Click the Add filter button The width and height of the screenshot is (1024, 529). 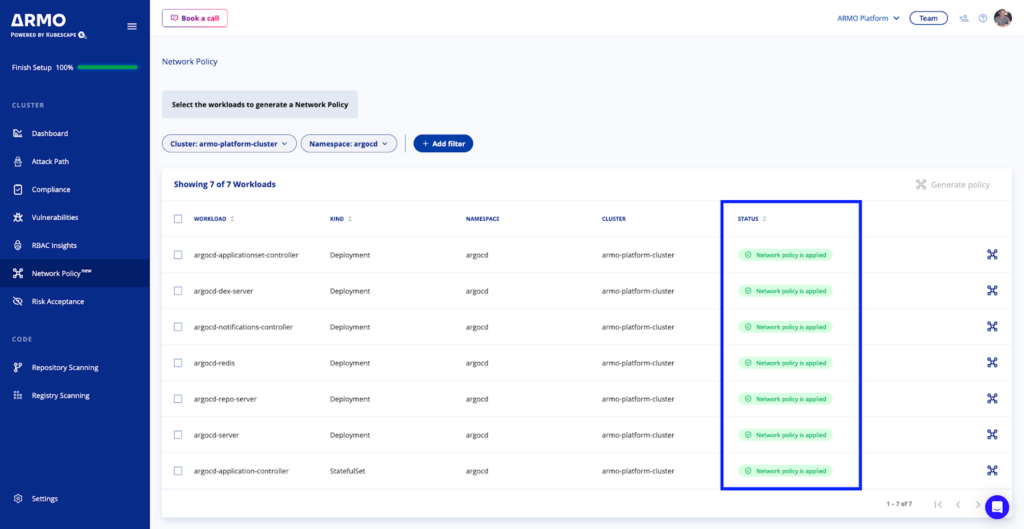click(x=443, y=144)
